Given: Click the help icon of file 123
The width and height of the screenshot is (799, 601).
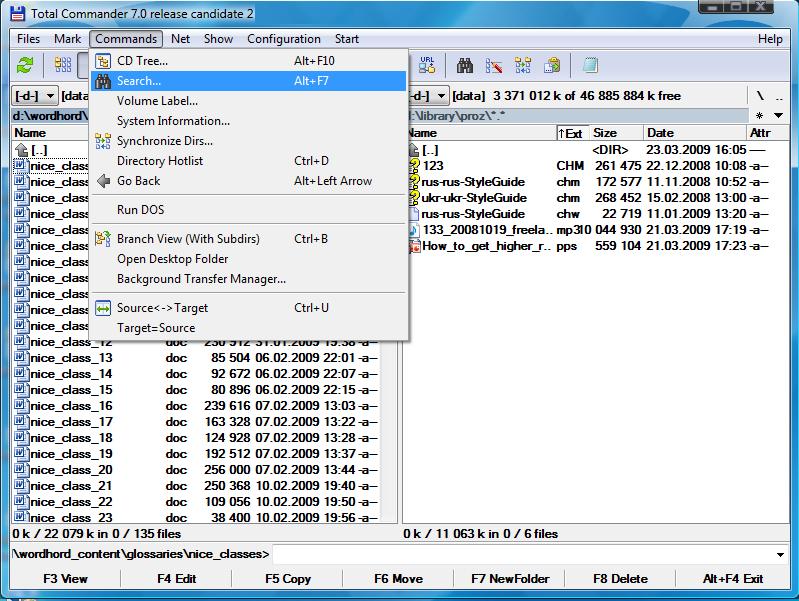Looking at the screenshot, I should pos(414,166).
